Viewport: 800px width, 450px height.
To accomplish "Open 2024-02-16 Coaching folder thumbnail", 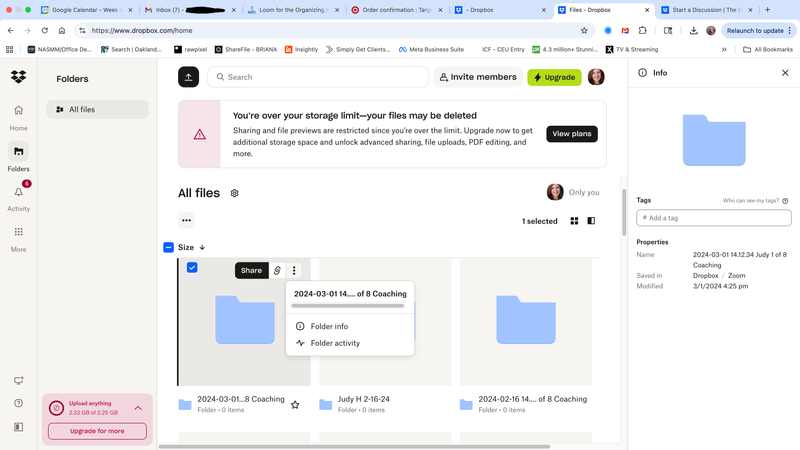I will 526,321.
